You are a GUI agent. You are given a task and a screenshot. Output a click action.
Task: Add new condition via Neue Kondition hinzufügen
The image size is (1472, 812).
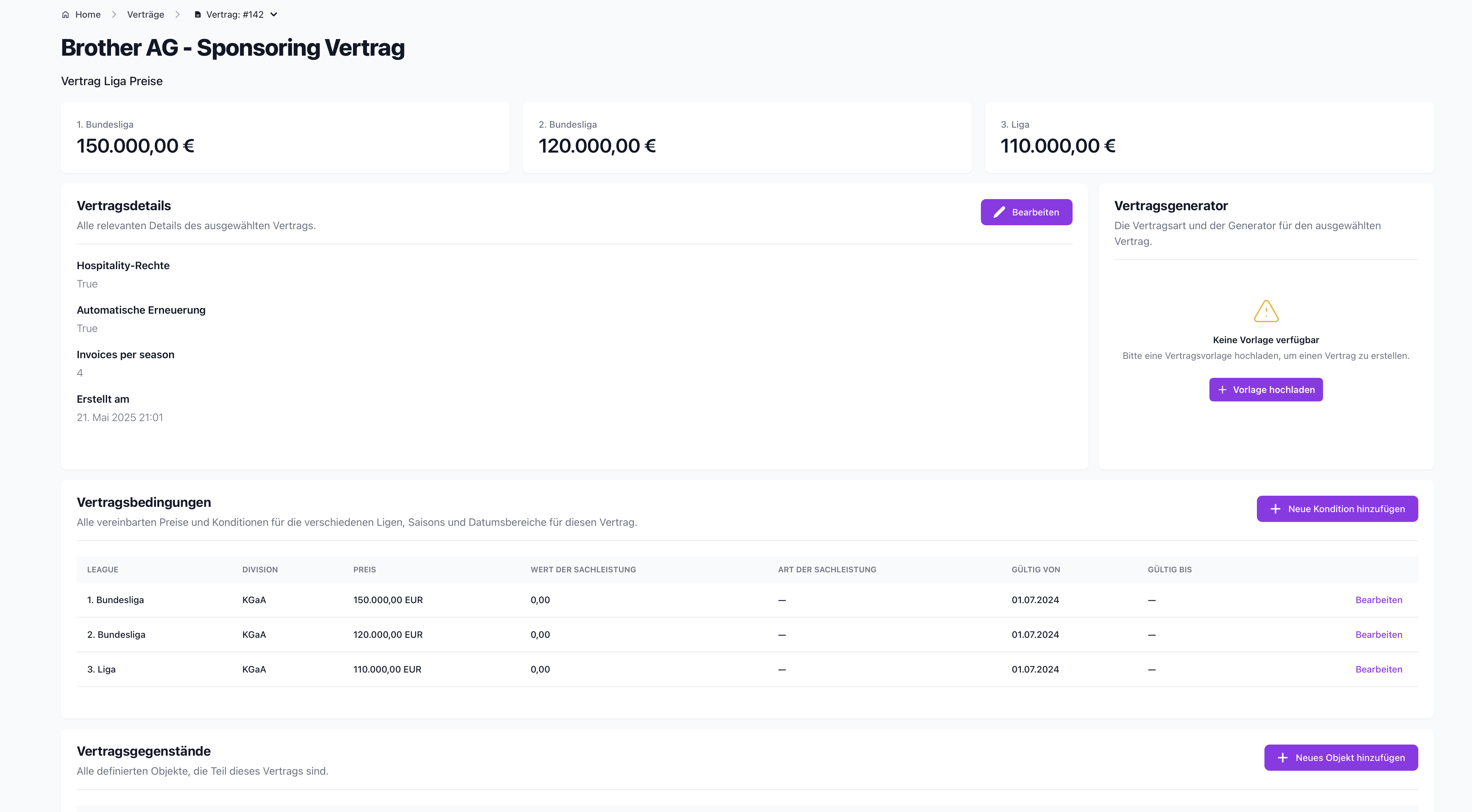click(x=1337, y=508)
